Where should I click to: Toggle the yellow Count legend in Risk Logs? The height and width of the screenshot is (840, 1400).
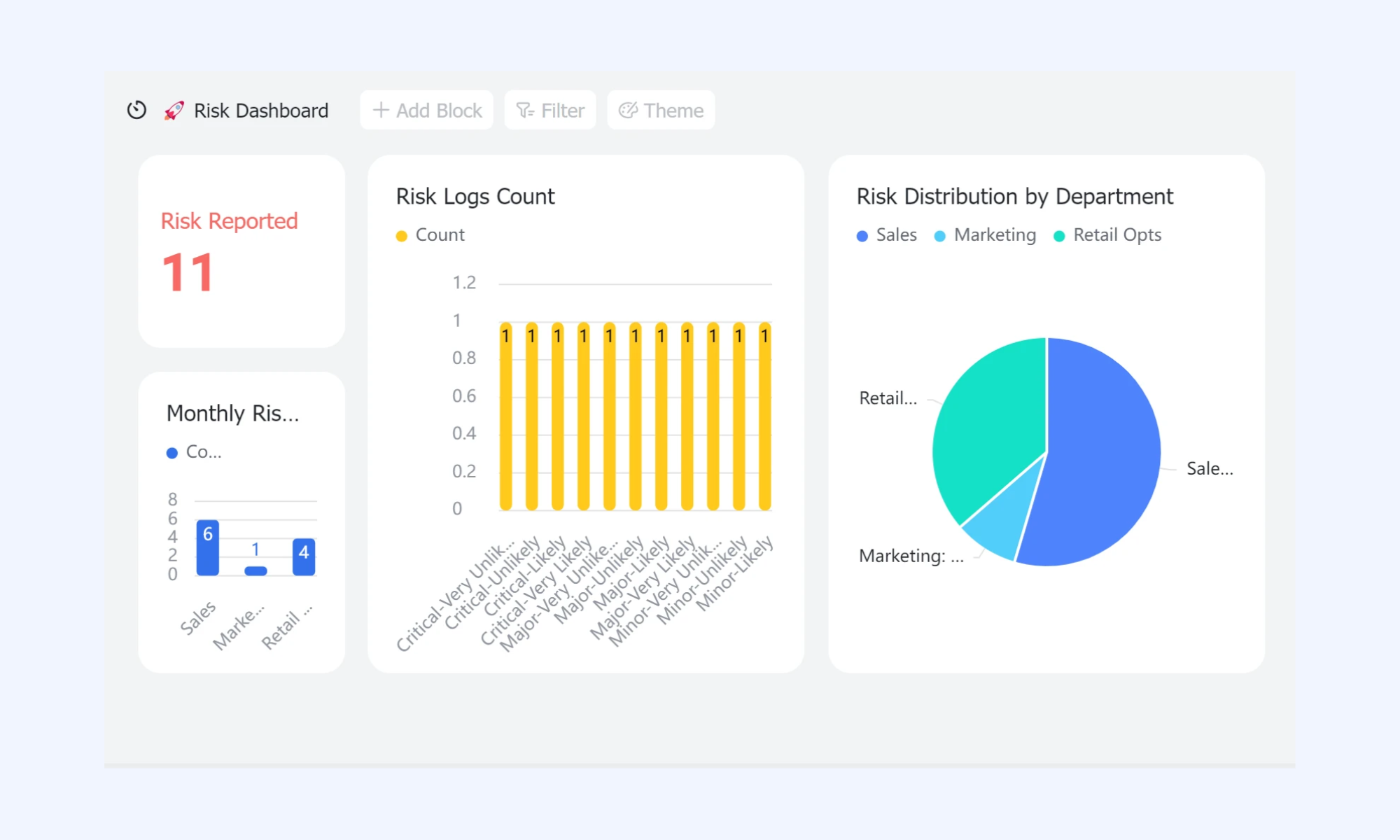pos(430,235)
